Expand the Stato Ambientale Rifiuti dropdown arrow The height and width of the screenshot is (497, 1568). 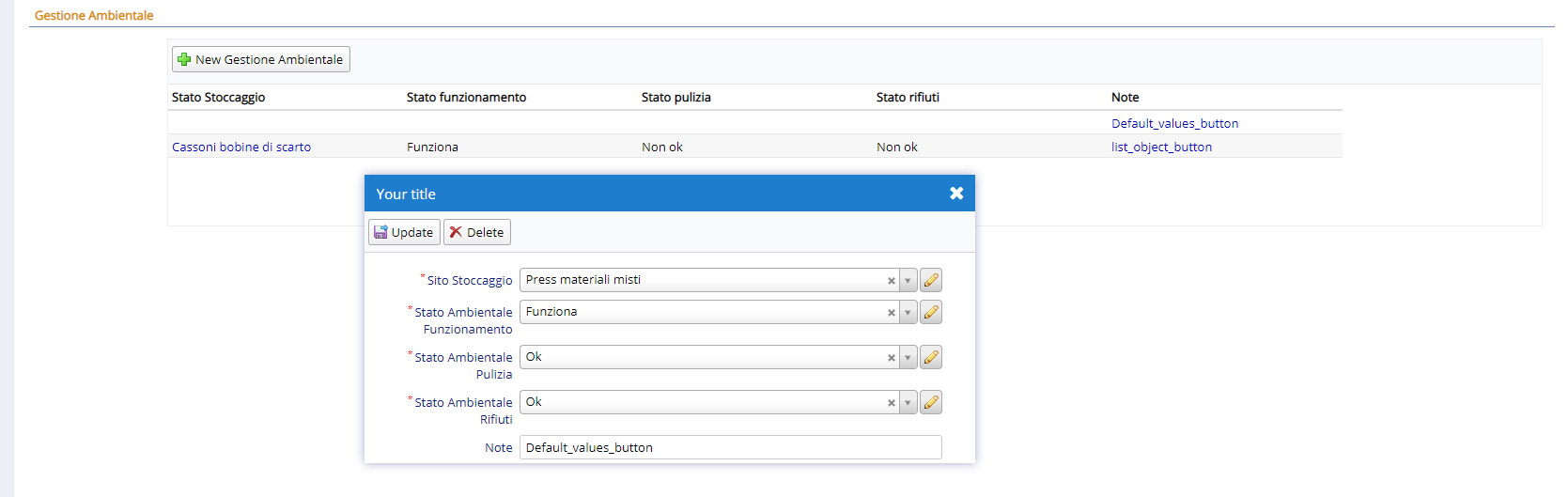point(908,402)
